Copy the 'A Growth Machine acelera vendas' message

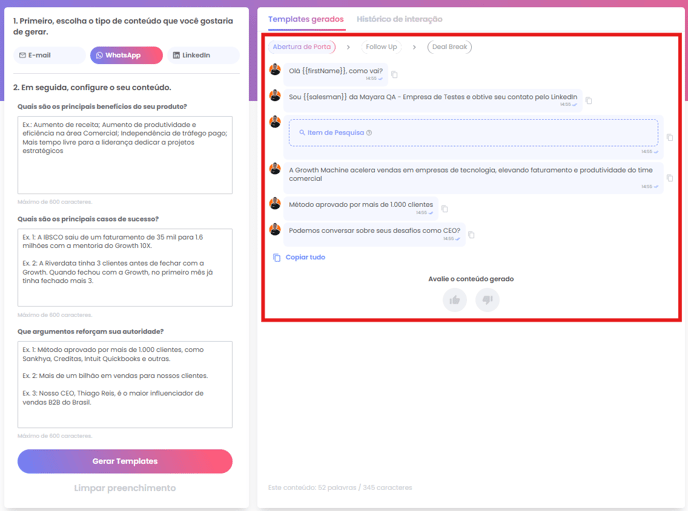point(669,179)
